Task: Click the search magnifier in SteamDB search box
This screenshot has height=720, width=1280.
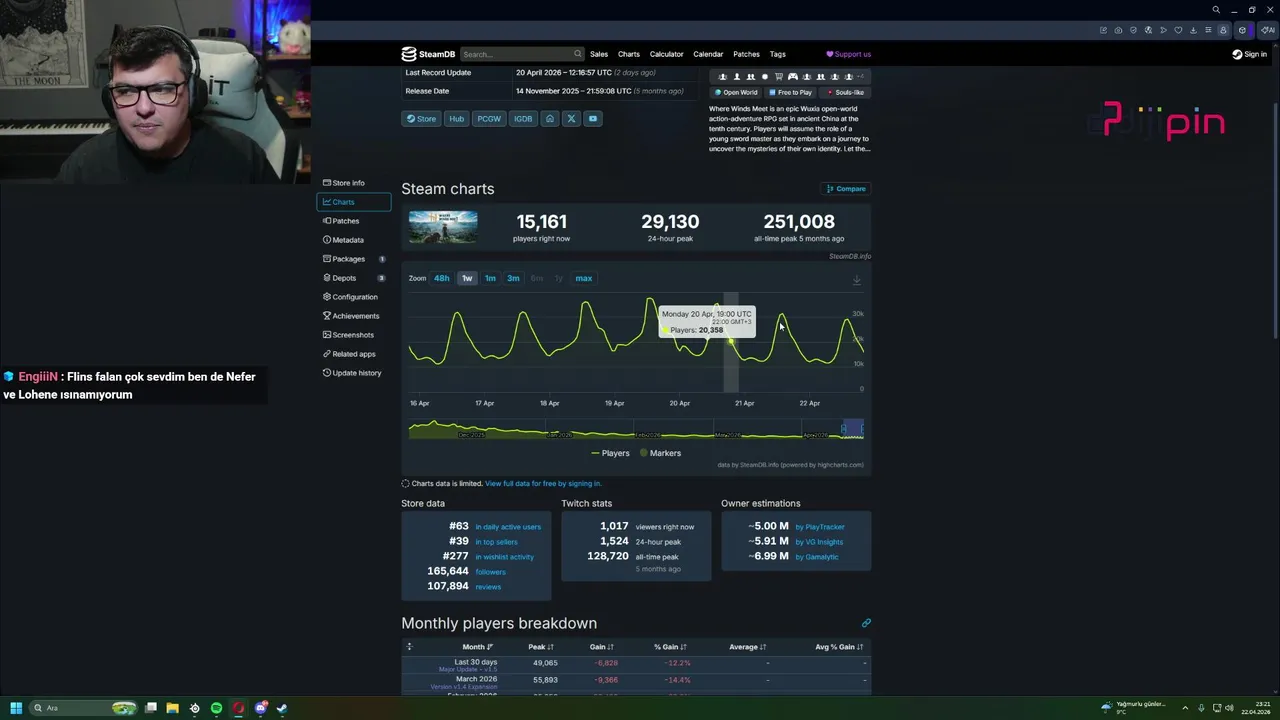Action: 577,54
